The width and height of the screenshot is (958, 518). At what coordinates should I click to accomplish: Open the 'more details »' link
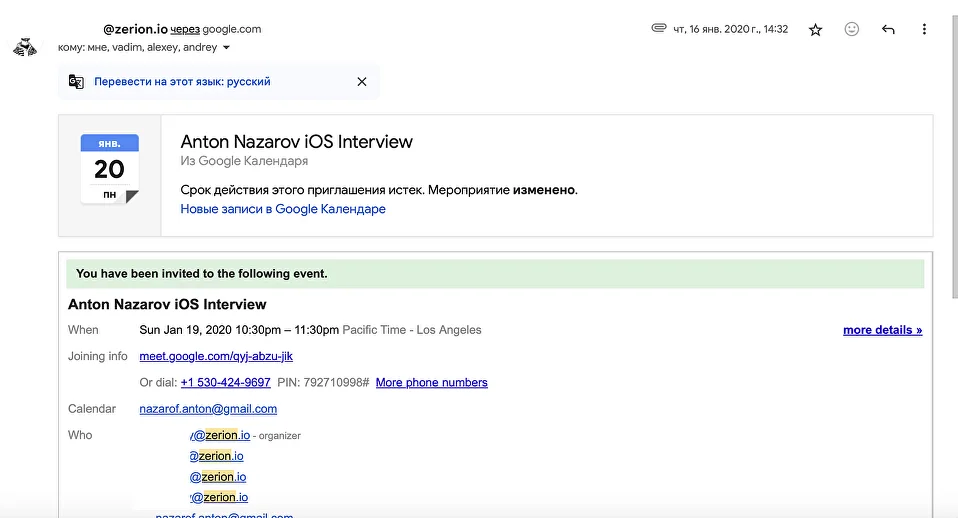click(x=882, y=330)
